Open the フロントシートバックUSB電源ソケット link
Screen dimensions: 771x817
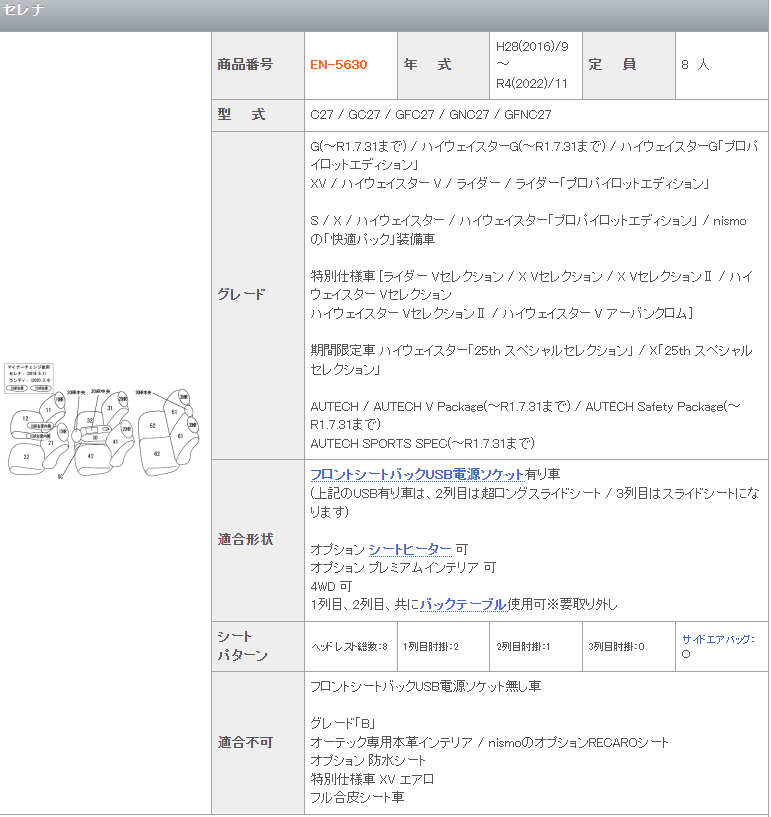[417, 475]
